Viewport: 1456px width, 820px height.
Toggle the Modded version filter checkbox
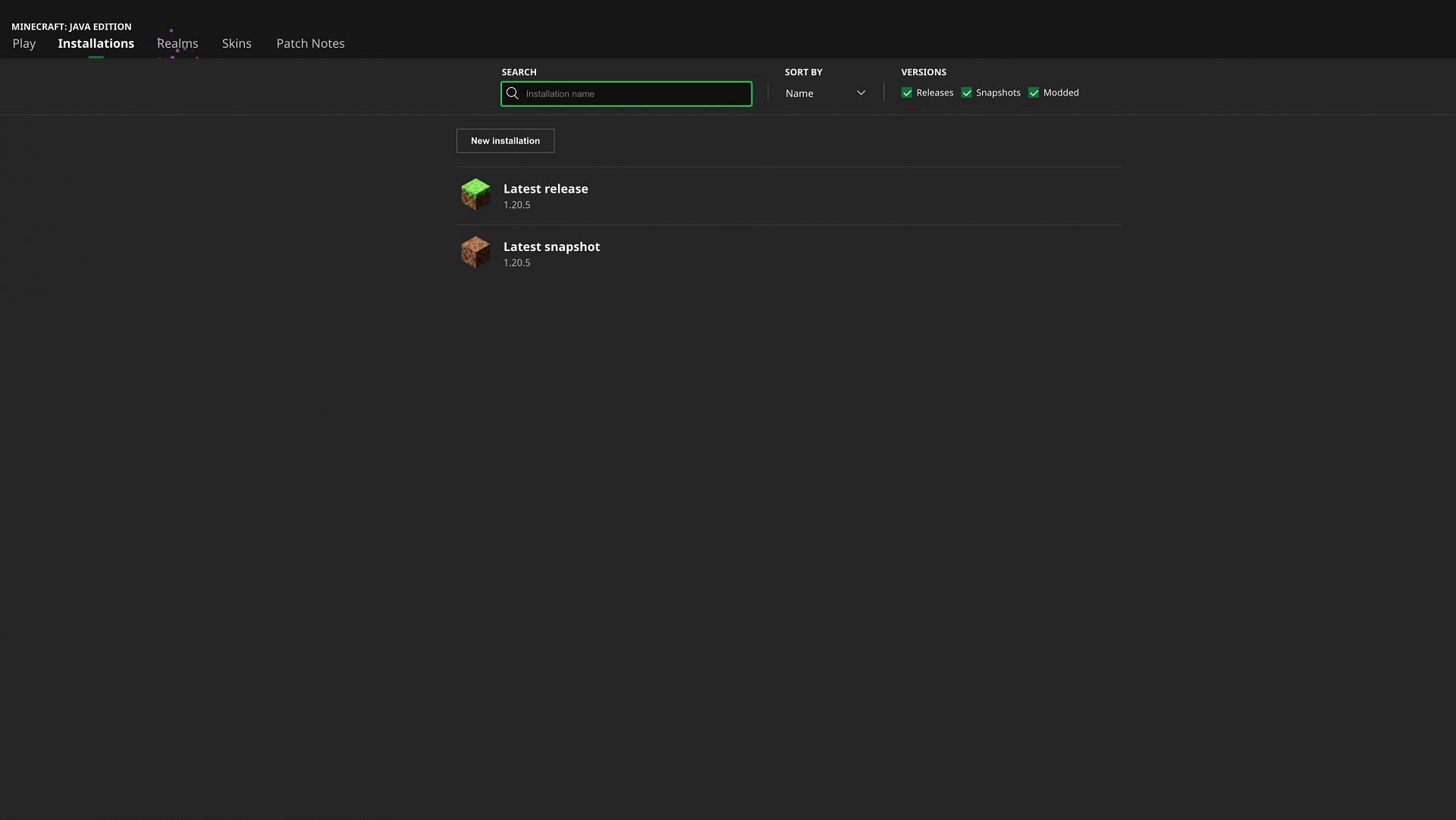coord(1033,93)
